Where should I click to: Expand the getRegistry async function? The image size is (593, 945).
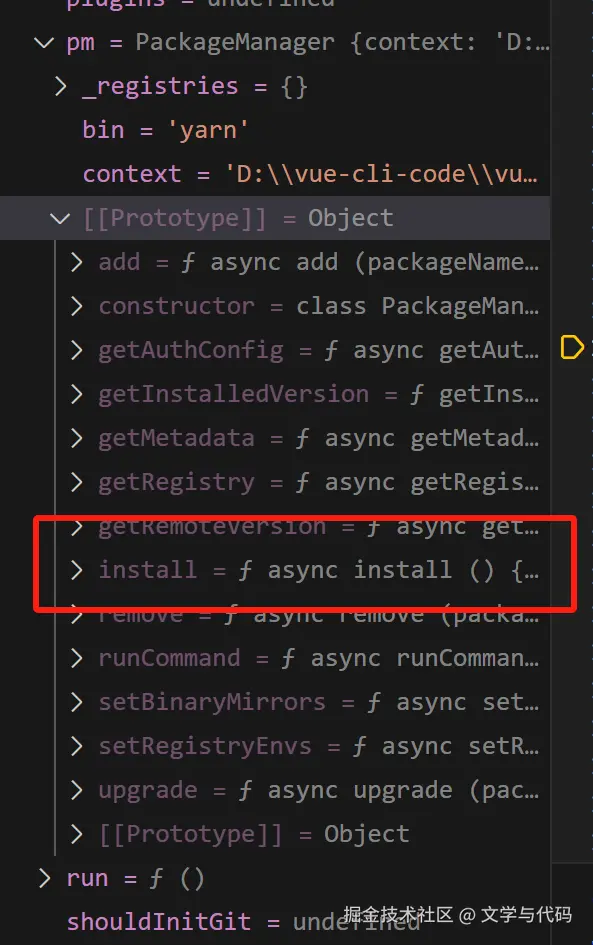point(77,482)
